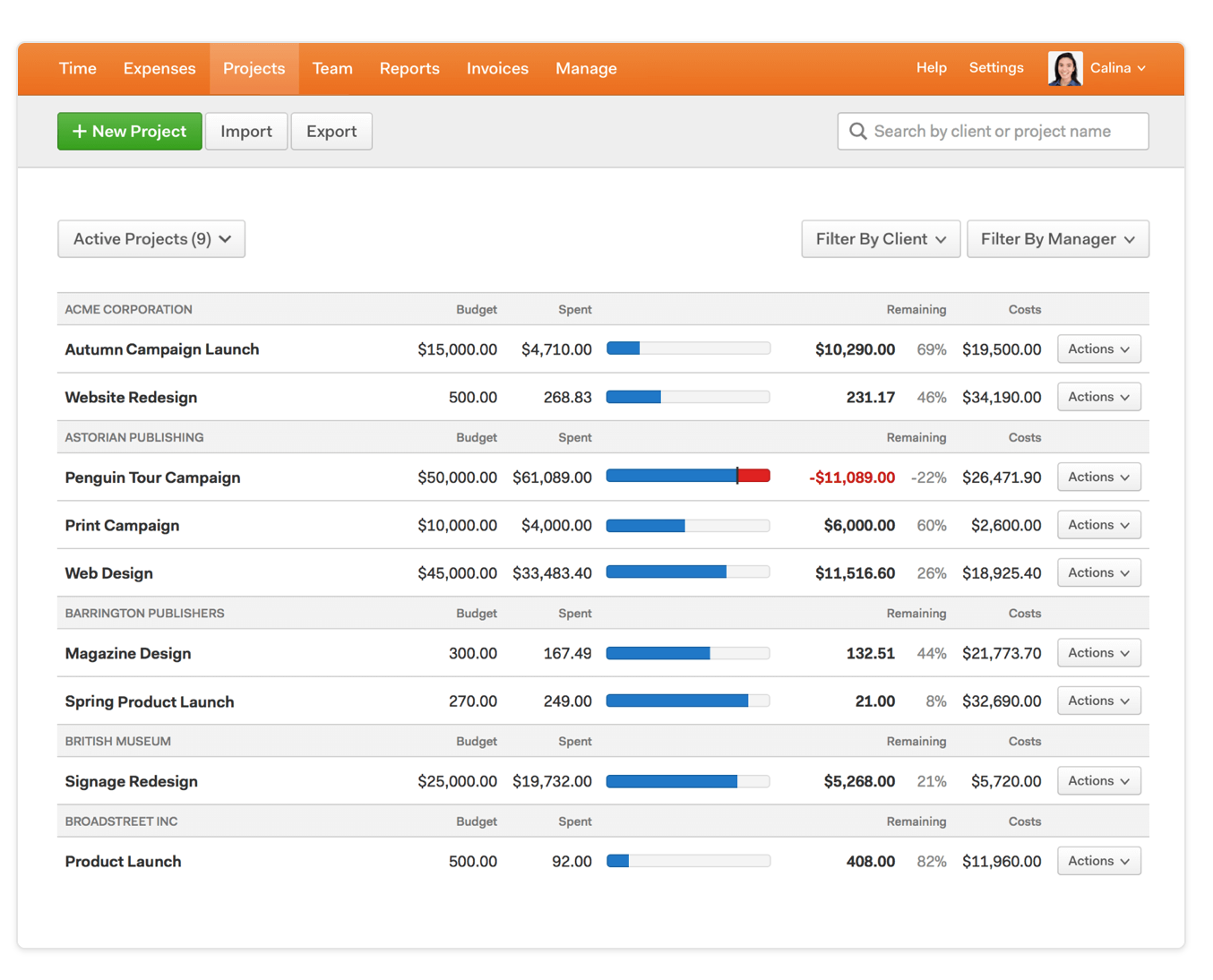Switch to the Time tab
1213x980 pixels.
coord(78,69)
